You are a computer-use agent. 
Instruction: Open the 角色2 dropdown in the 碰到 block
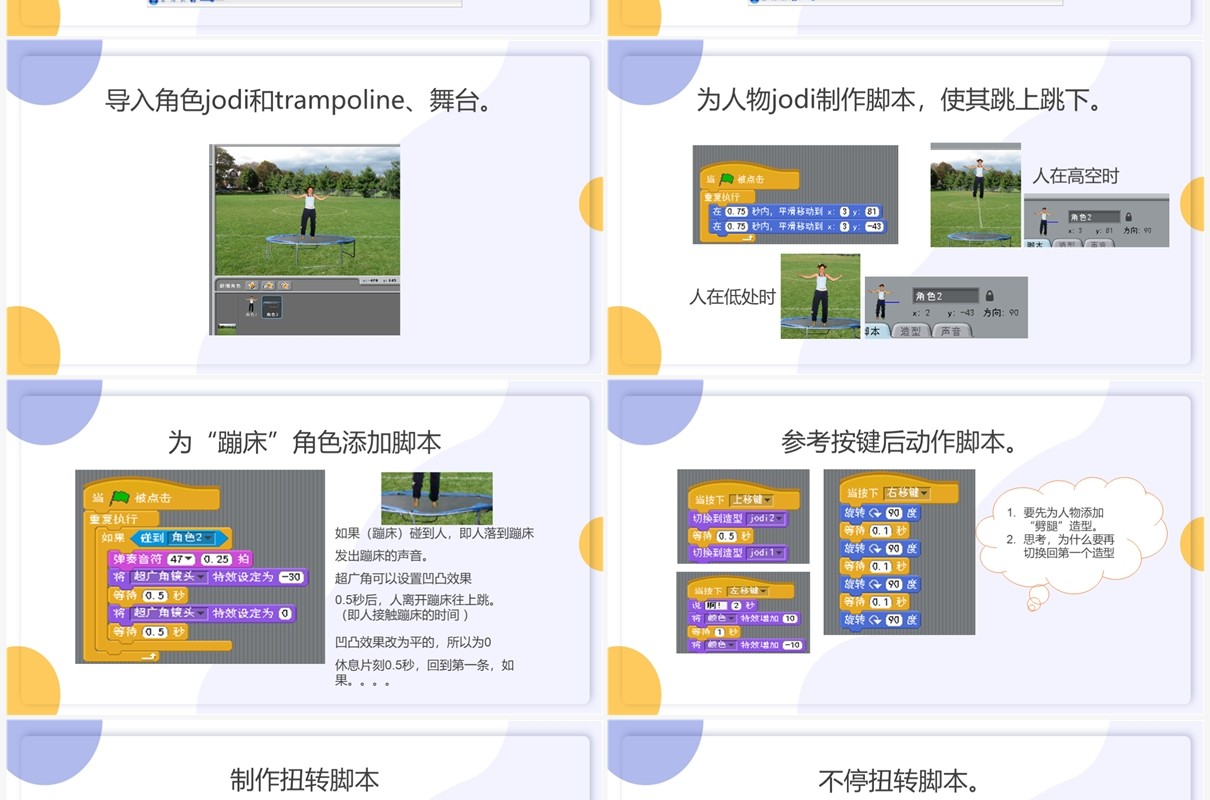coord(193,538)
